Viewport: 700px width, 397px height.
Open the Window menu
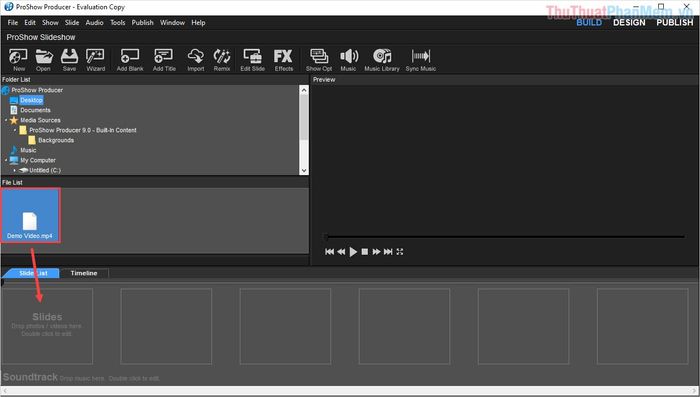[x=172, y=22]
